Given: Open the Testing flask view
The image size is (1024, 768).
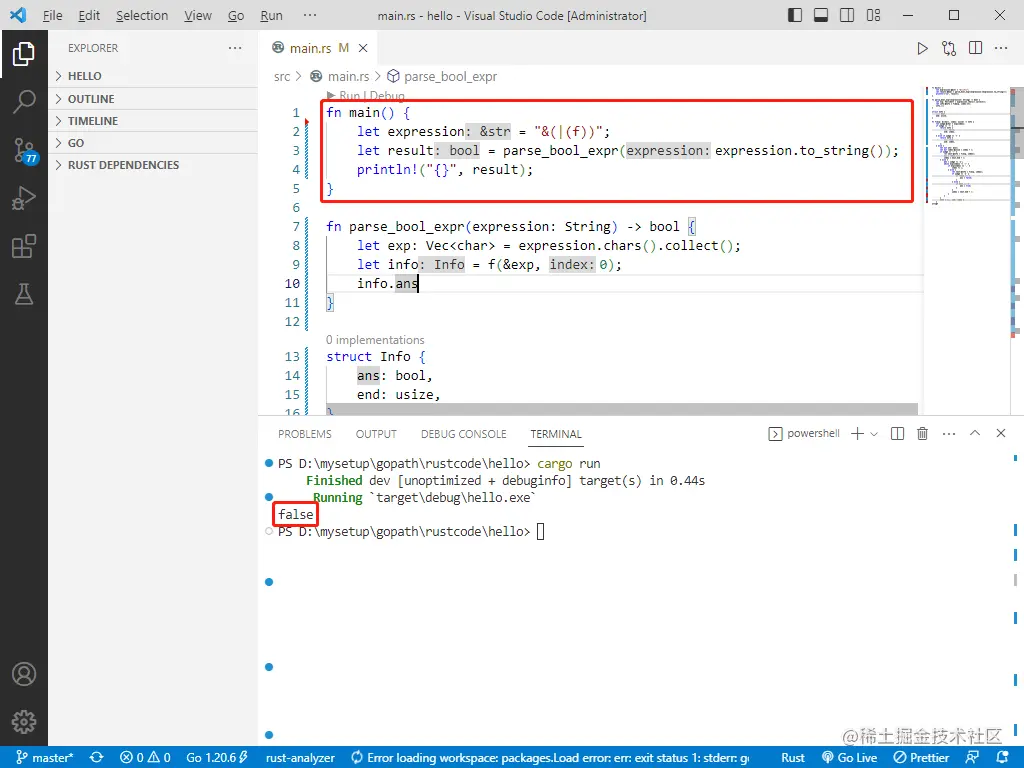Looking at the screenshot, I should pos(24,295).
